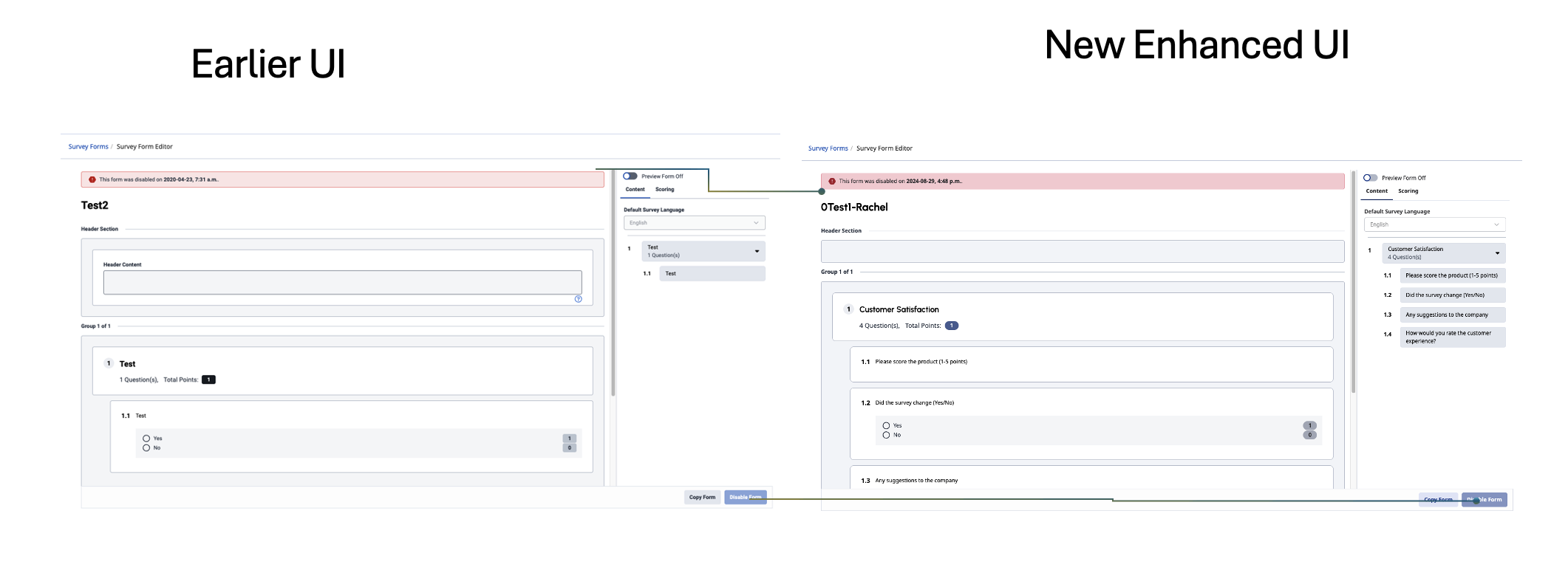Click the 'Test' group heading in Earlier UI form
This screenshot has width=1568, height=570.
point(127,364)
